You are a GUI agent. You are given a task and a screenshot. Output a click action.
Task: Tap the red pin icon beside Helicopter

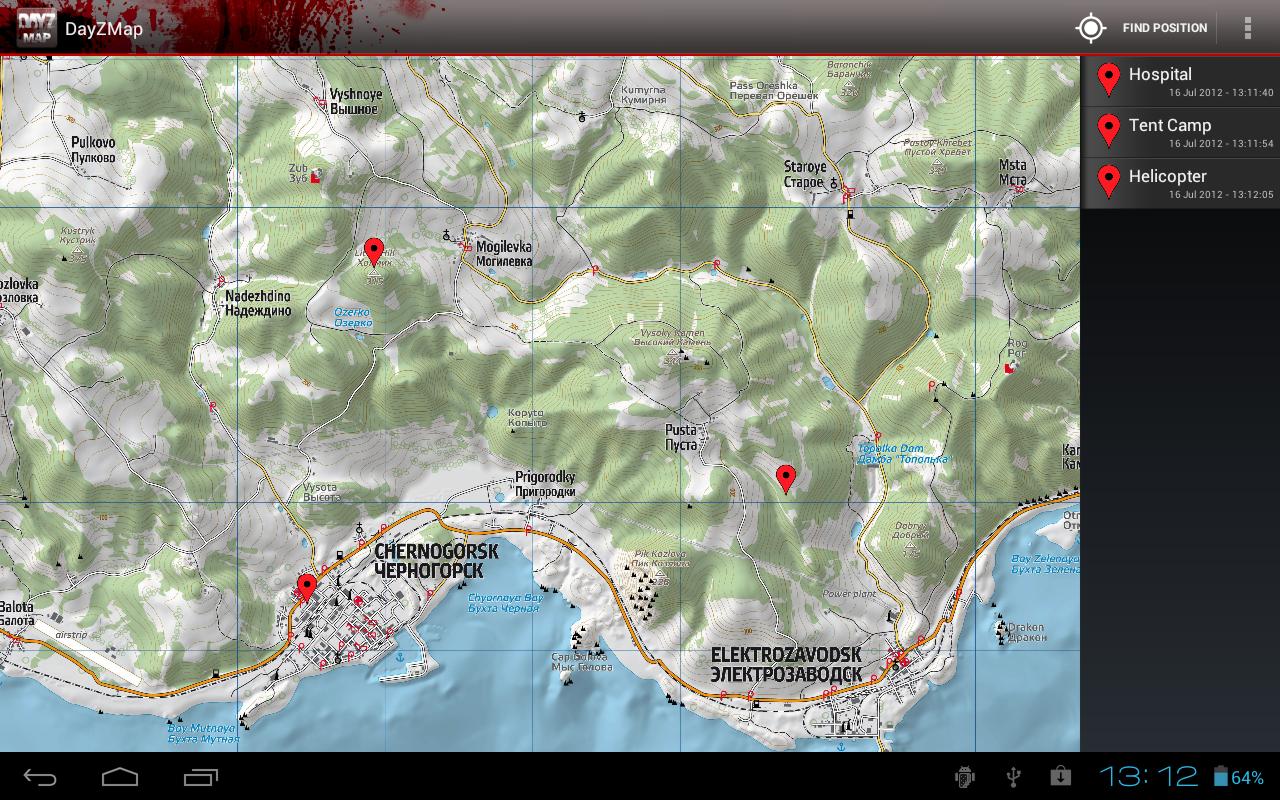pyautogui.click(x=1108, y=181)
